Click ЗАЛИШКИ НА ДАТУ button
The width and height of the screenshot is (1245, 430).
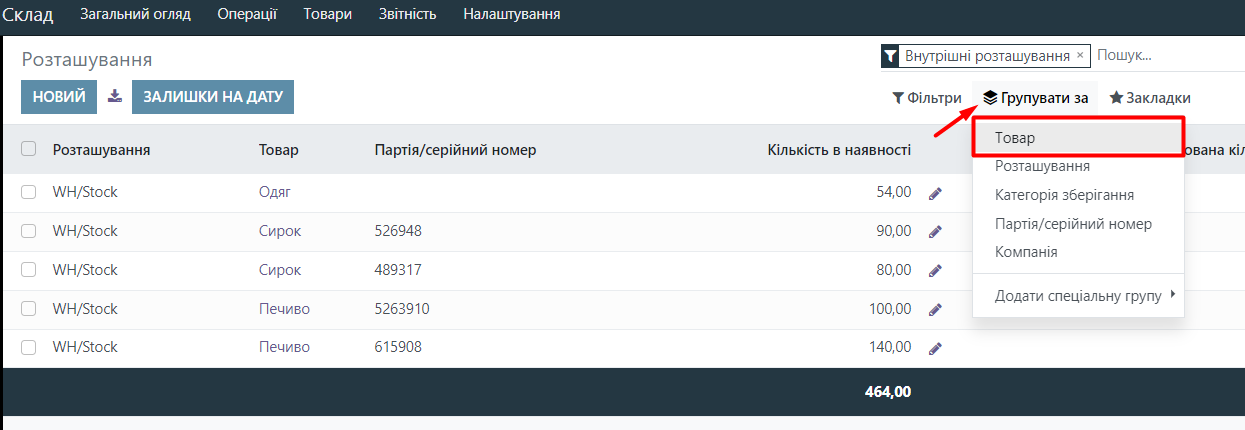coord(213,97)
